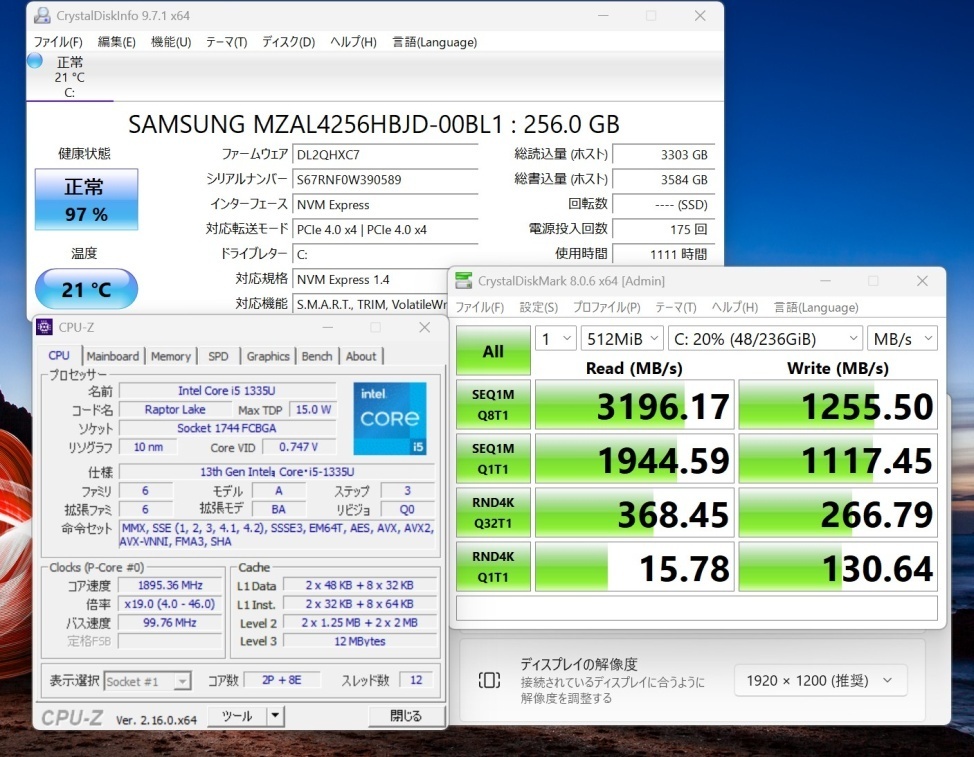Open the 512MiB test size dropdown

pos(621,339)
